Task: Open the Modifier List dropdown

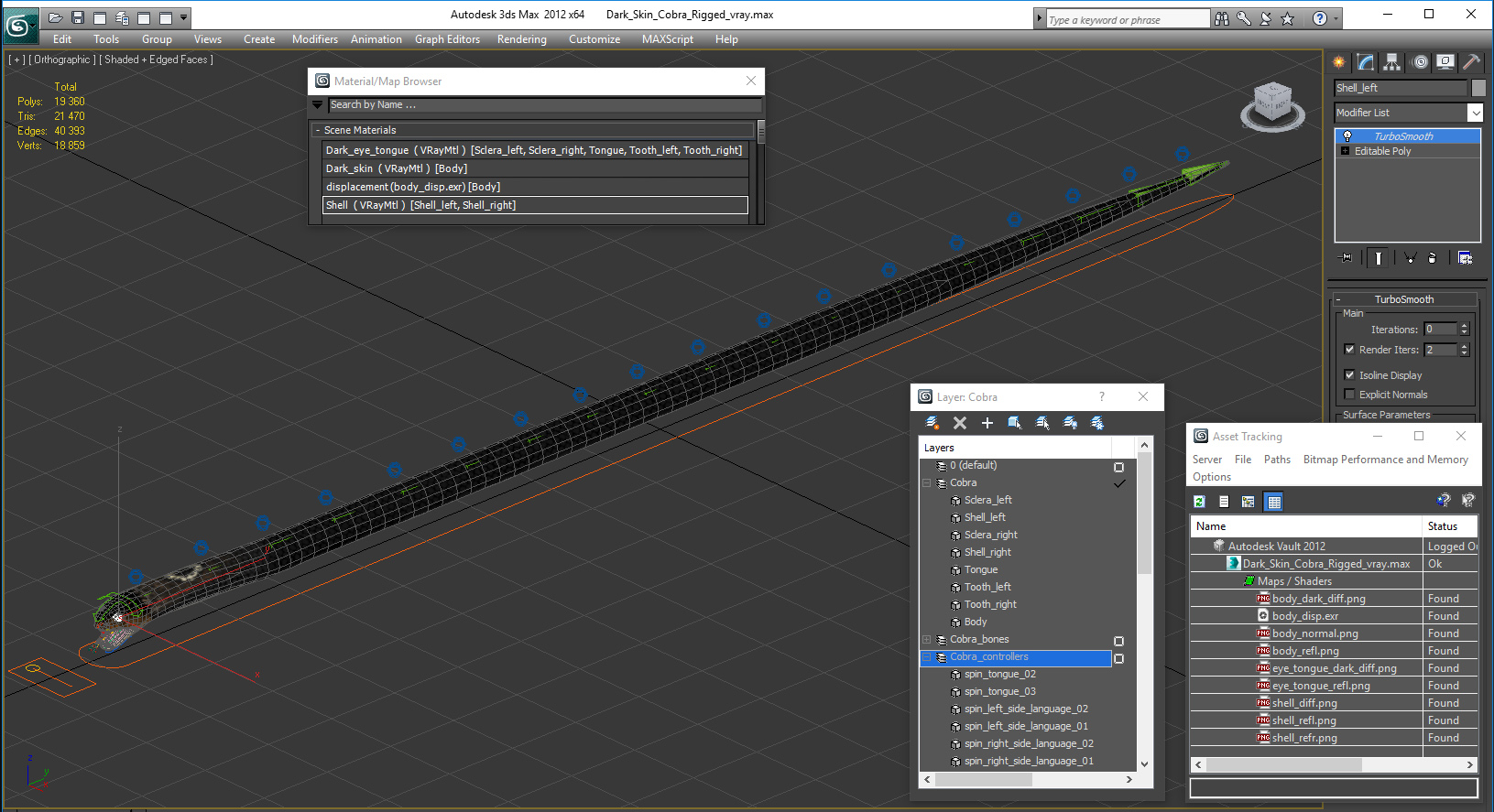Action: click(x=1475, y=113)
